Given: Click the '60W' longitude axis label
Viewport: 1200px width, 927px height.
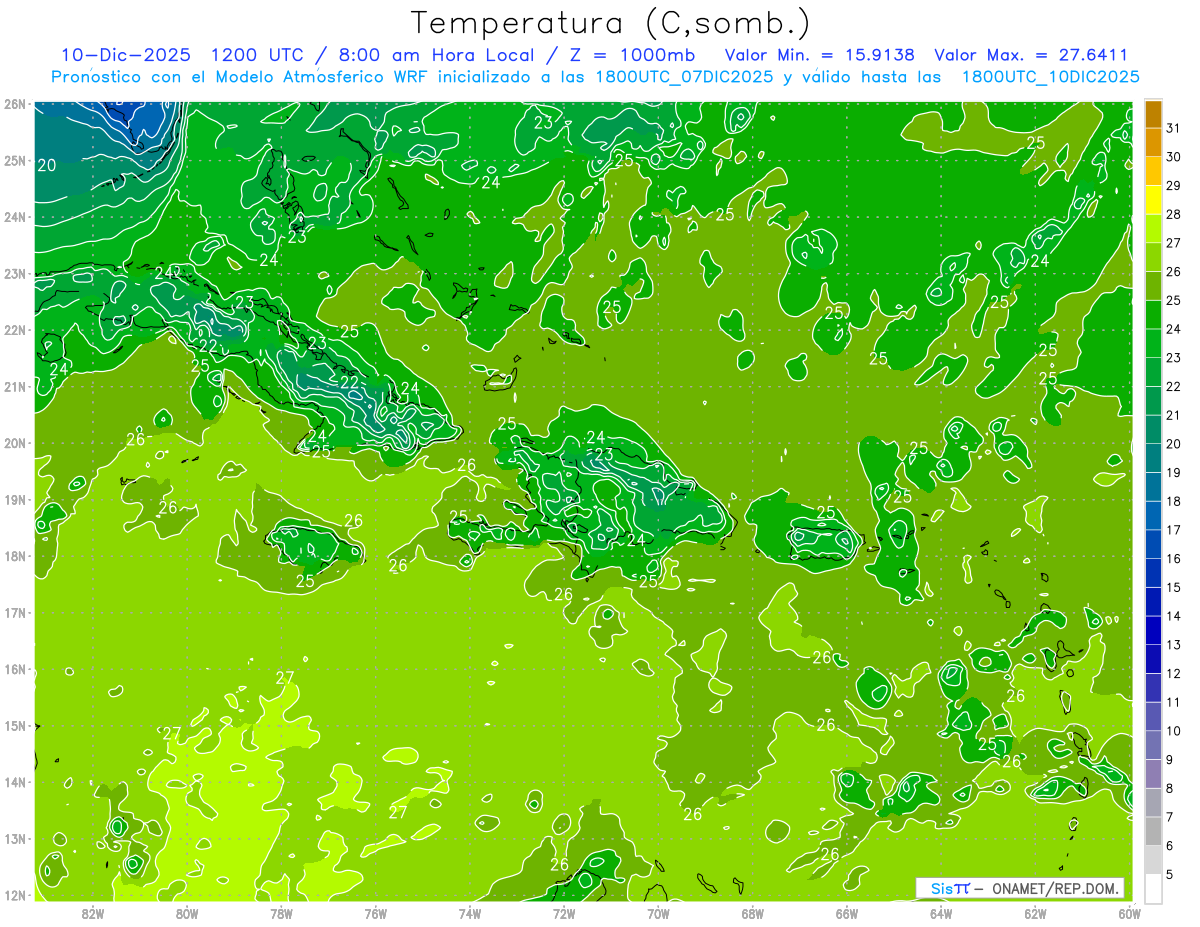Looking at the screenshot, I should pos(1128,913).
